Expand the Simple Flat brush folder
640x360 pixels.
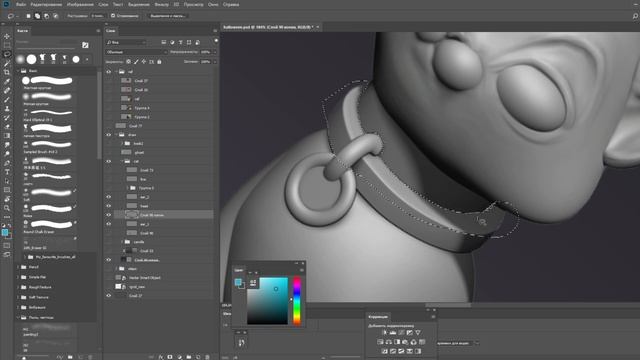[18, 277]
